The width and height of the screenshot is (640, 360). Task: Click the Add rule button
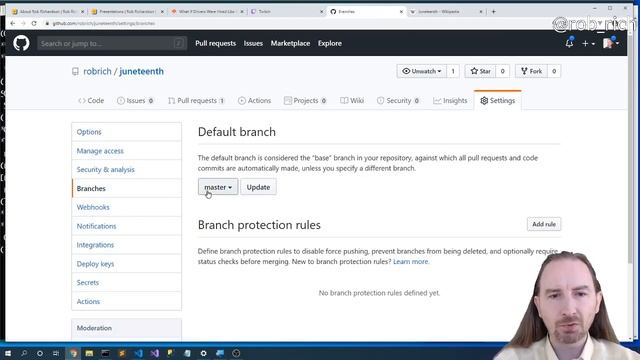pos(544,224)
